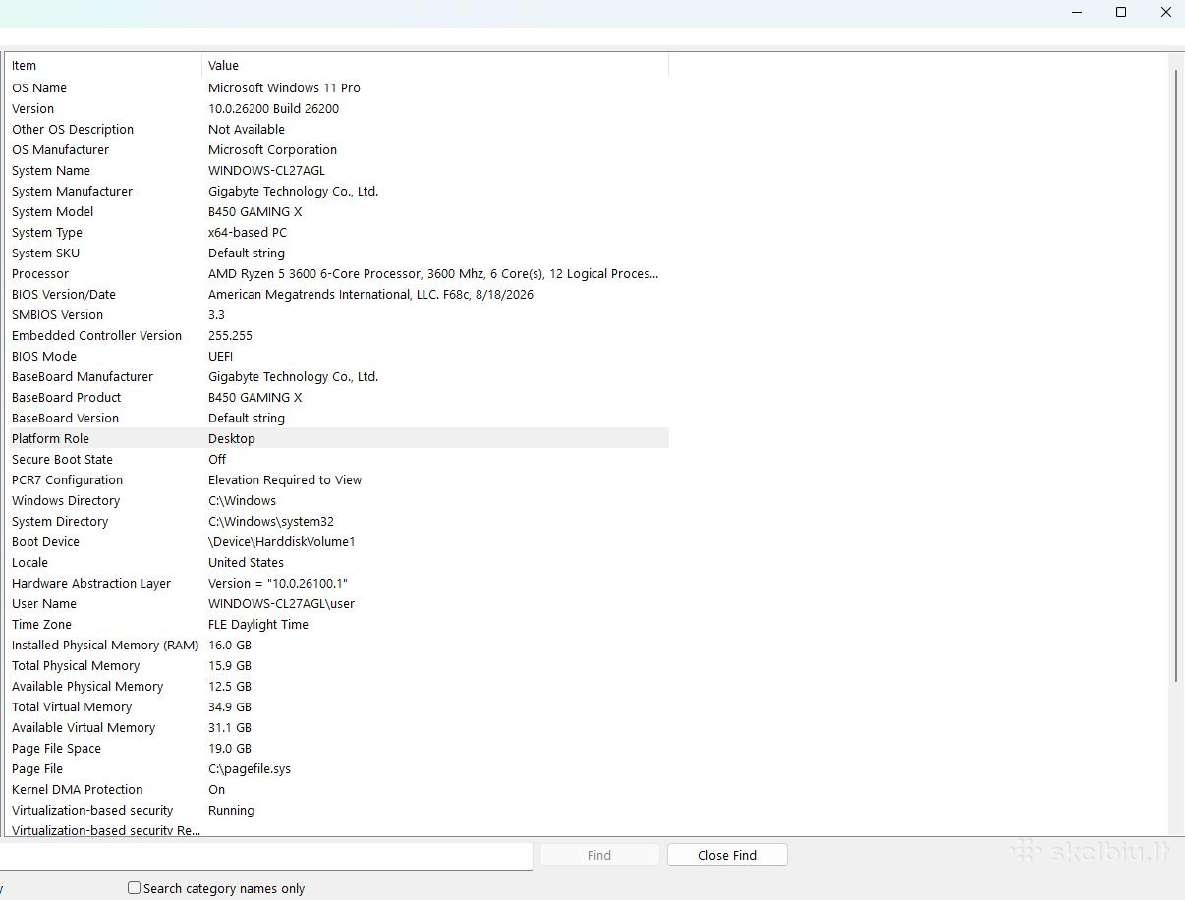Minimize the System Information window
This screenshot has width=1185, height=900.
(x=1077, y=12)
